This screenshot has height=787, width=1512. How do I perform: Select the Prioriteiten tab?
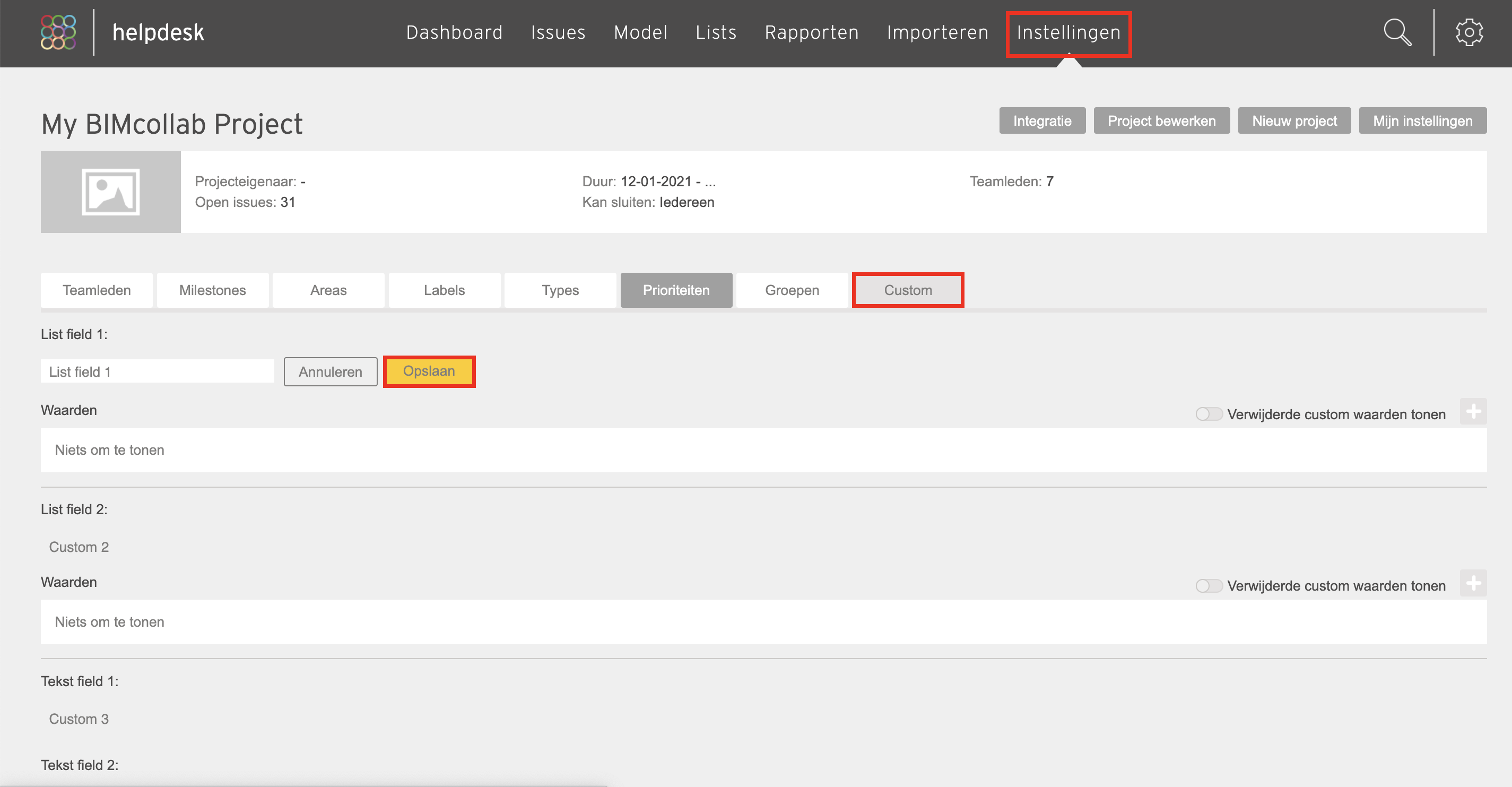[676, 290]
